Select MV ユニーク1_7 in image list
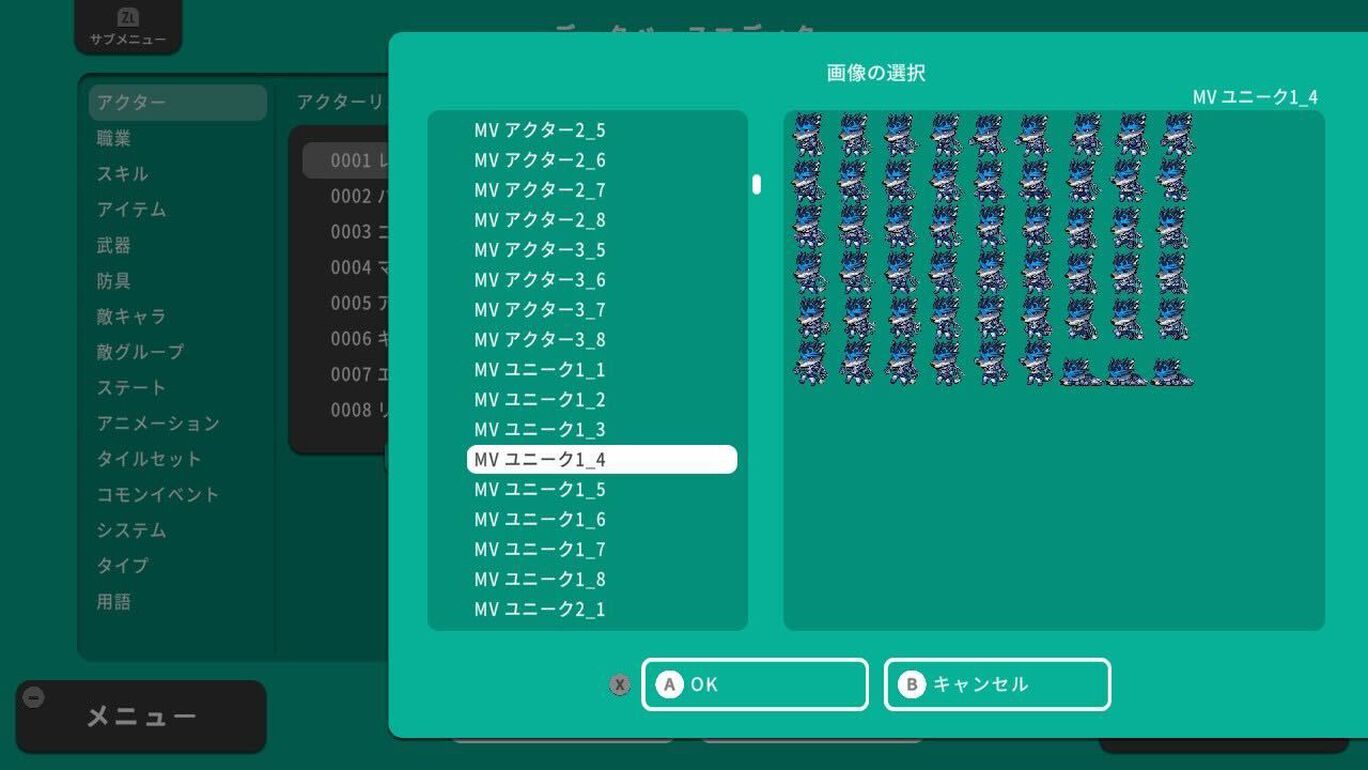Image resolution: width=1368 pixels, height=770 pixels. pos(602,550)
